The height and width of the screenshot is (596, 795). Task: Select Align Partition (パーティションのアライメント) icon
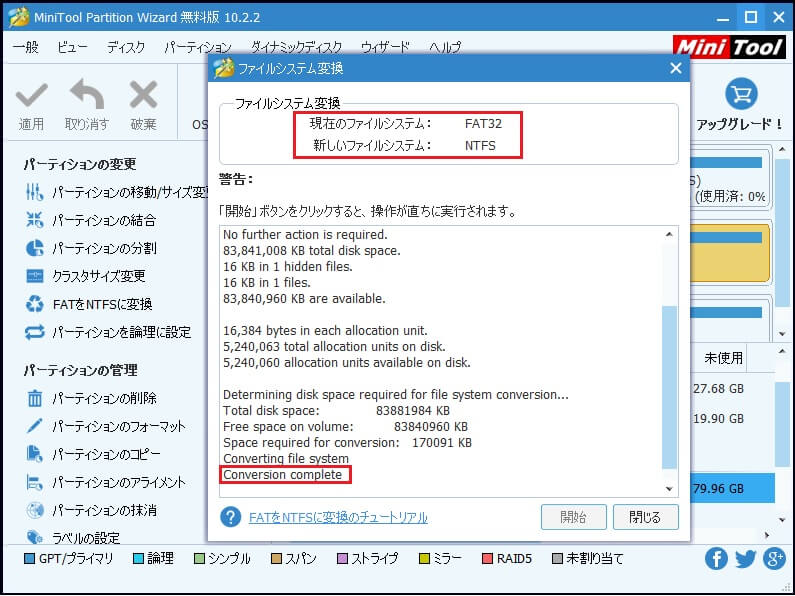click(34, 482)
